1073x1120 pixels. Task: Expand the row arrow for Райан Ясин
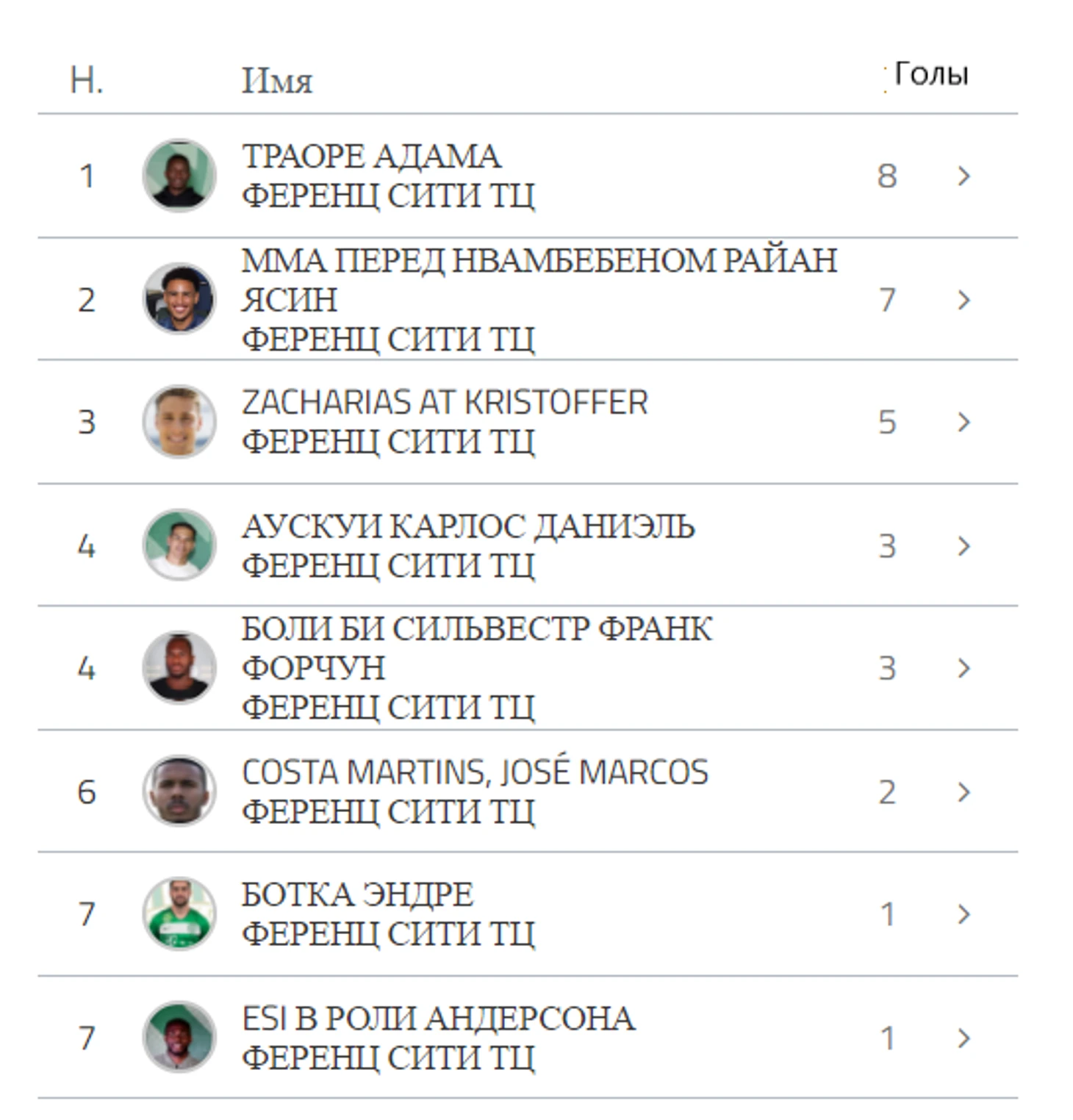pos(963,299)
